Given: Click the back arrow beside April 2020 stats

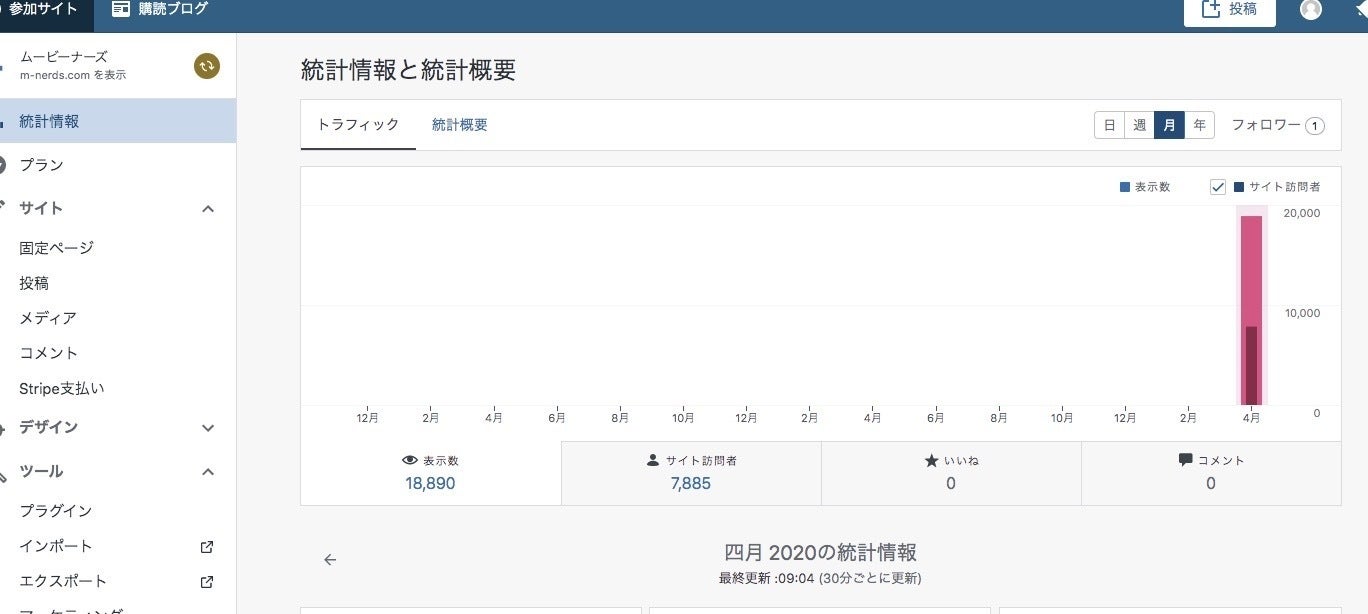Looking at the screenshot, I should [x=330, y=560].
